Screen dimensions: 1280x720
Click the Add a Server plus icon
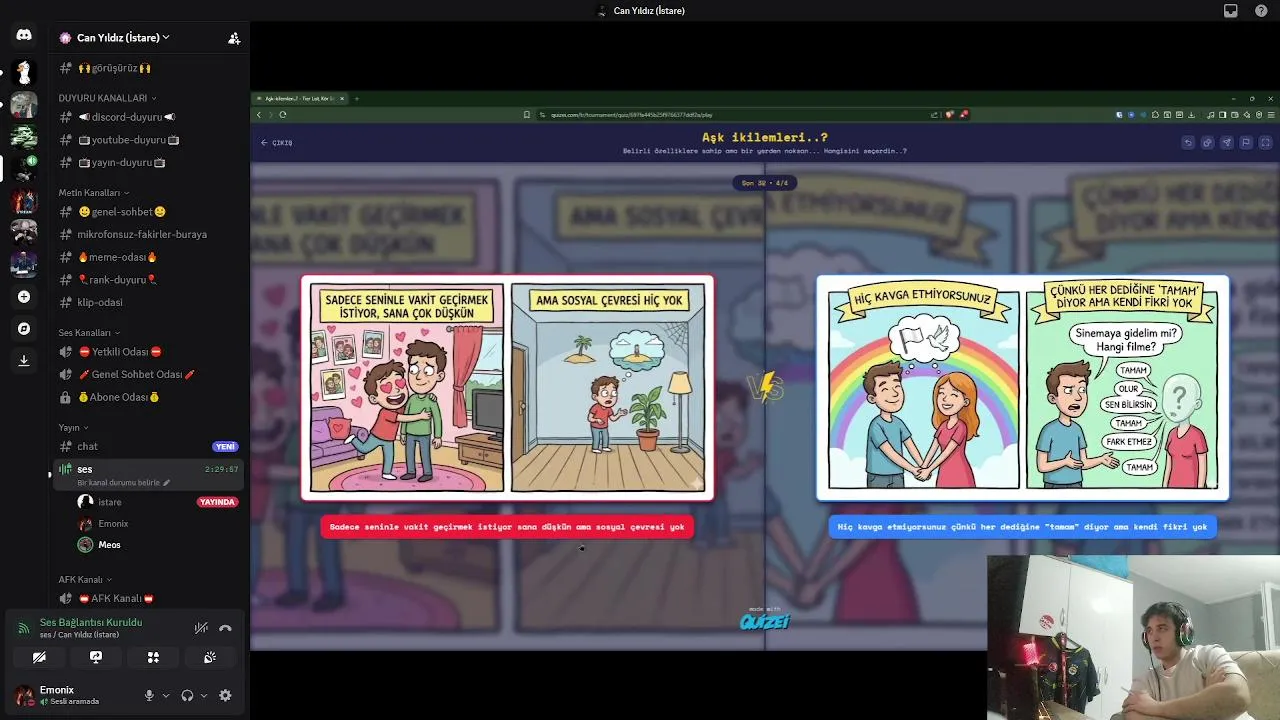(x=24, y=297)
